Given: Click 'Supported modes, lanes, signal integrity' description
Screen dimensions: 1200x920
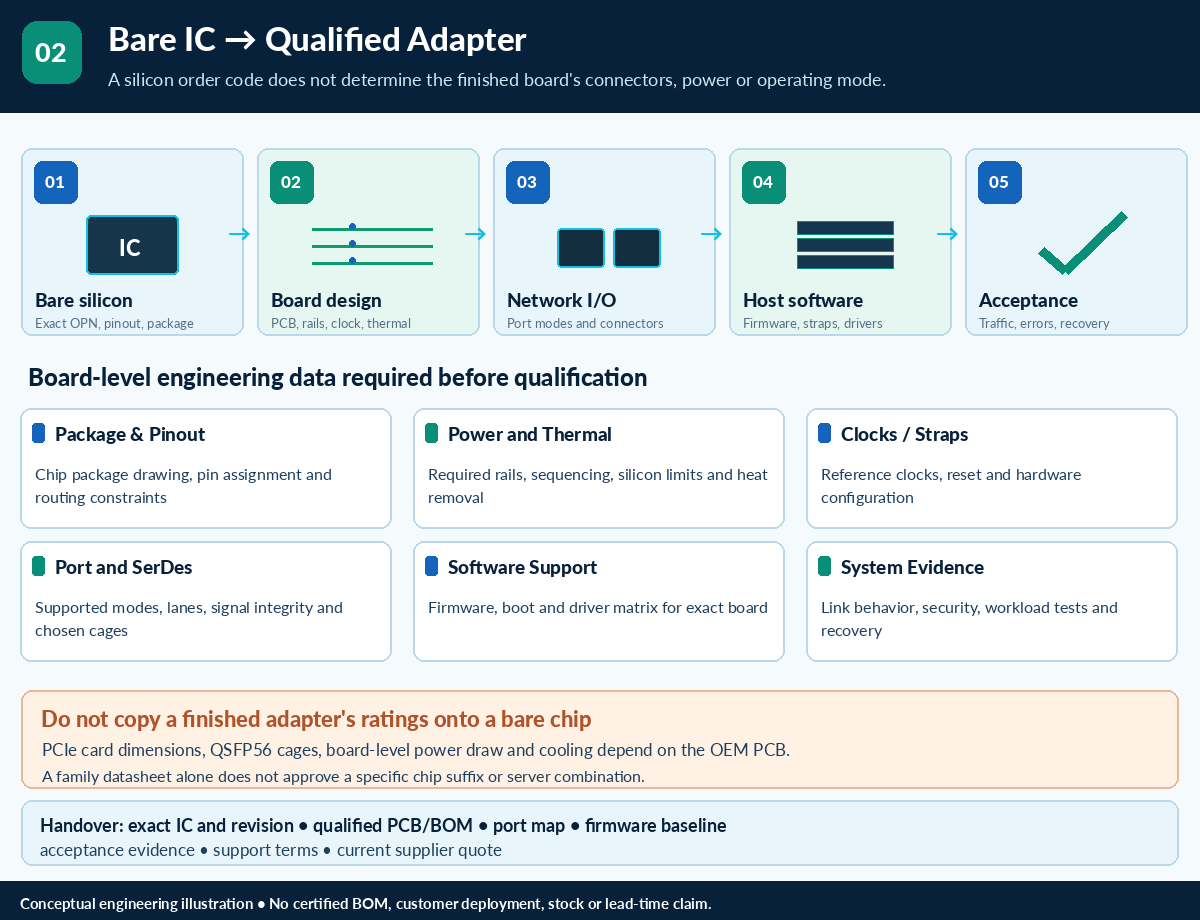Looking at the screenshot, I should point(189,619).
